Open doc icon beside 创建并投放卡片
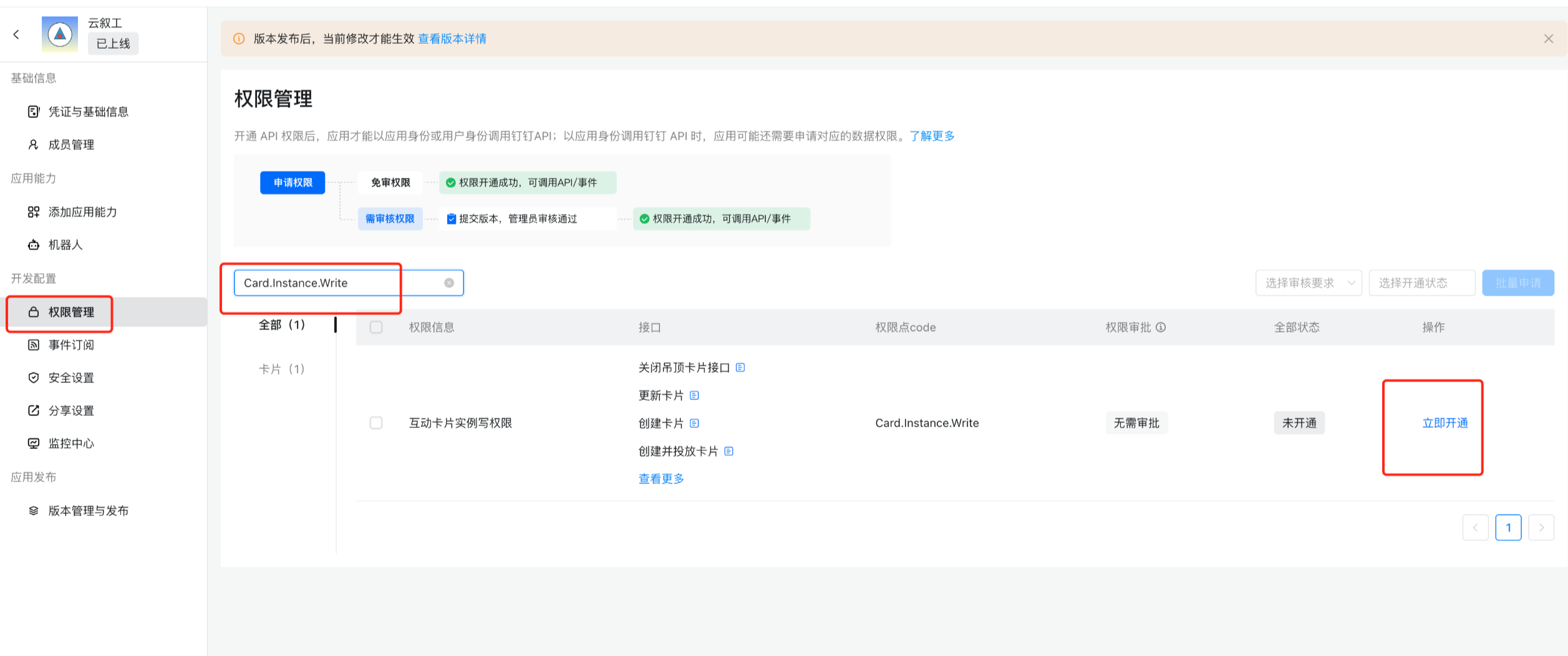The width and height of the screenshot is (1568, 656). (728, 451)
